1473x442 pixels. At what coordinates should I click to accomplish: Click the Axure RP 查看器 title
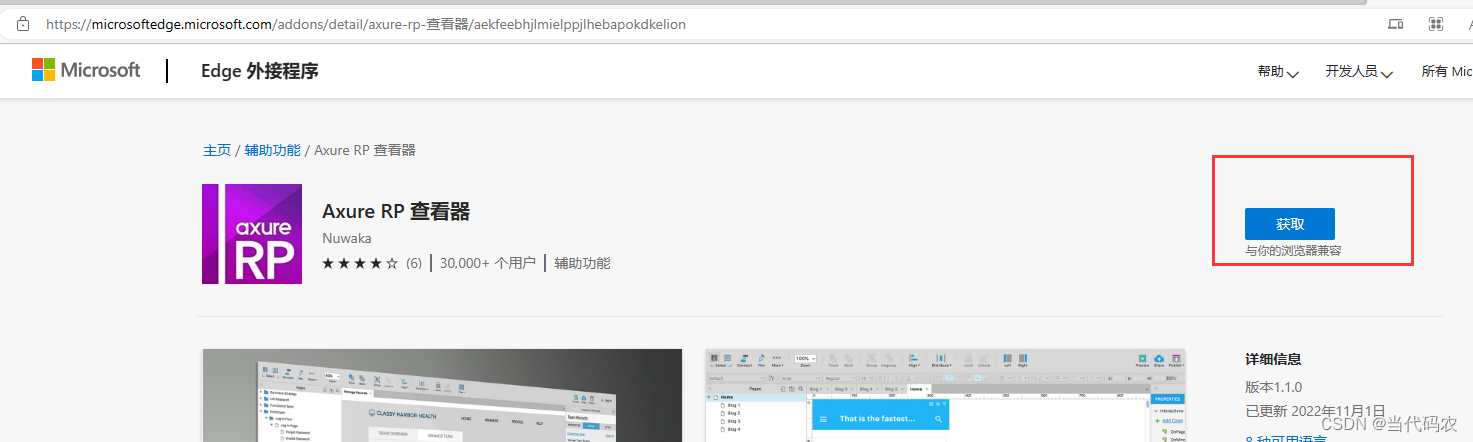click(x=396, y=211)
